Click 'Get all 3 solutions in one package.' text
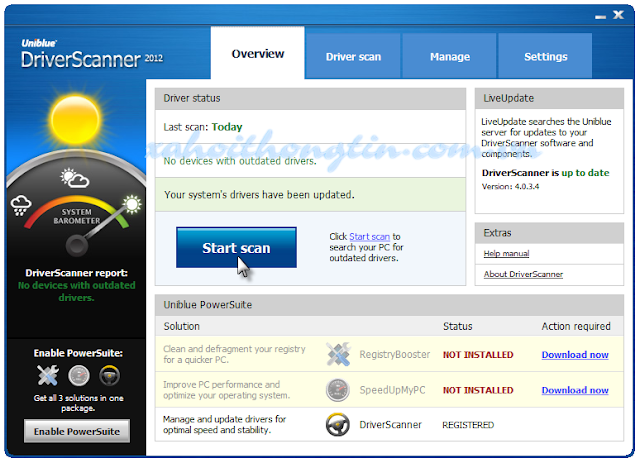The image size is (640, 463). tap(78, 403)
